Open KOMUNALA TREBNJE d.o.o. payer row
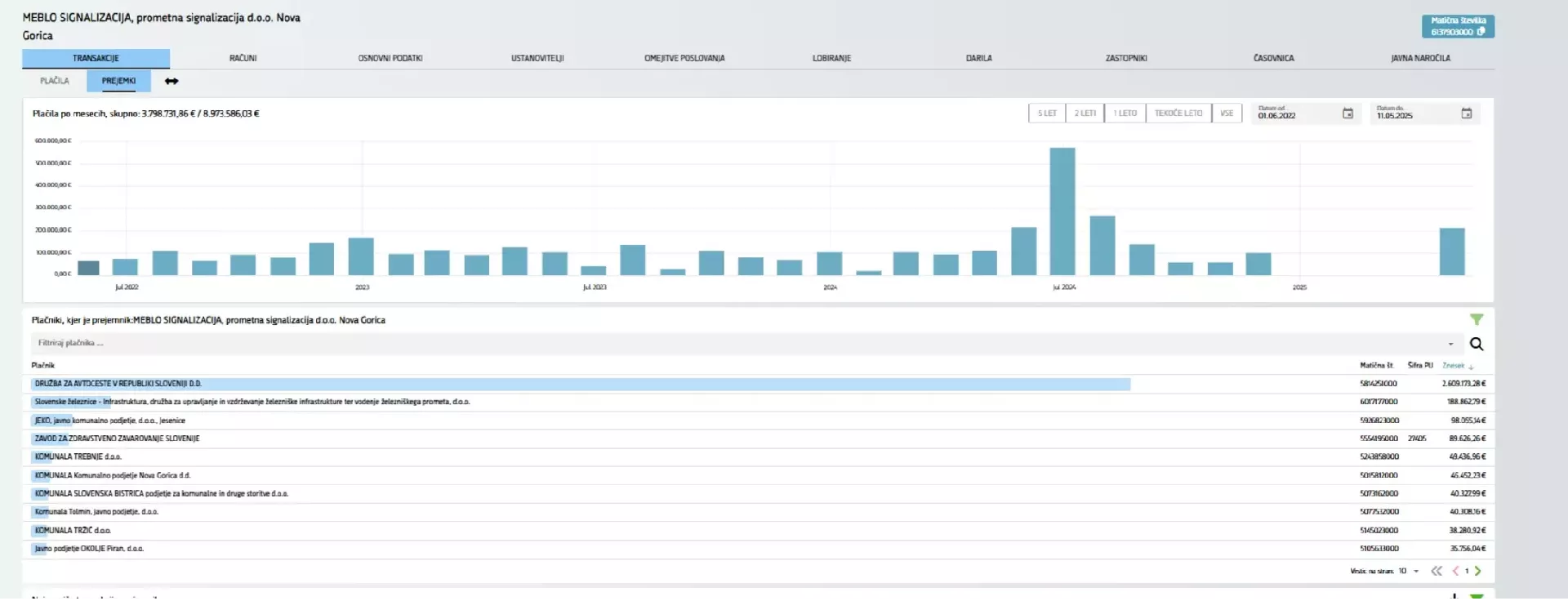Image resolution: width=1568 pixels, height=601 pixels. pos(78,456)
